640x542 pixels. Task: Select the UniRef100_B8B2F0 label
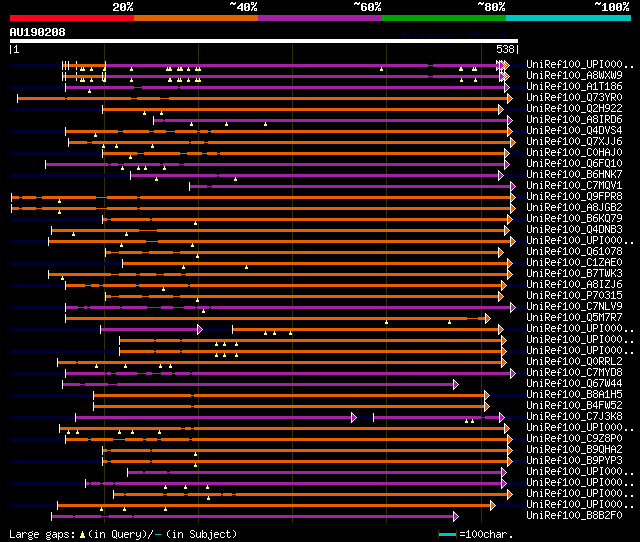coord(574,516)
